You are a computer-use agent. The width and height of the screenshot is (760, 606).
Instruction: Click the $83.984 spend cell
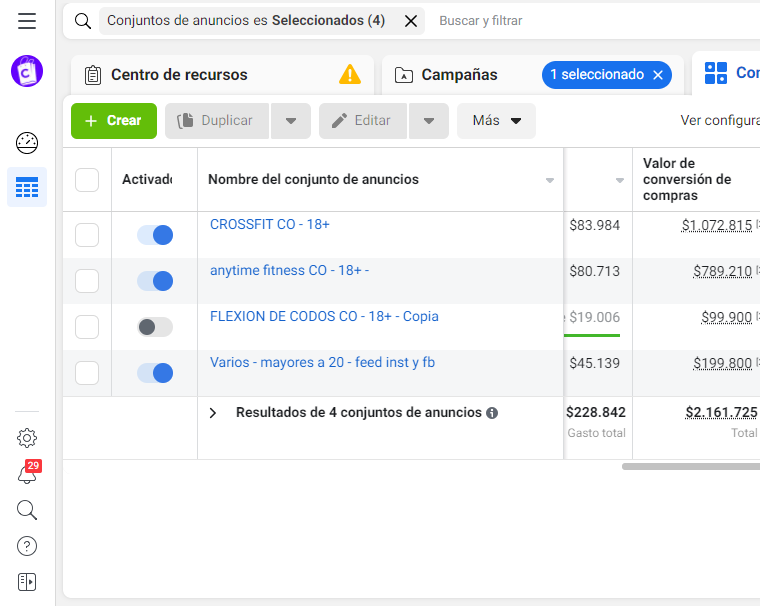coord(595,225)
